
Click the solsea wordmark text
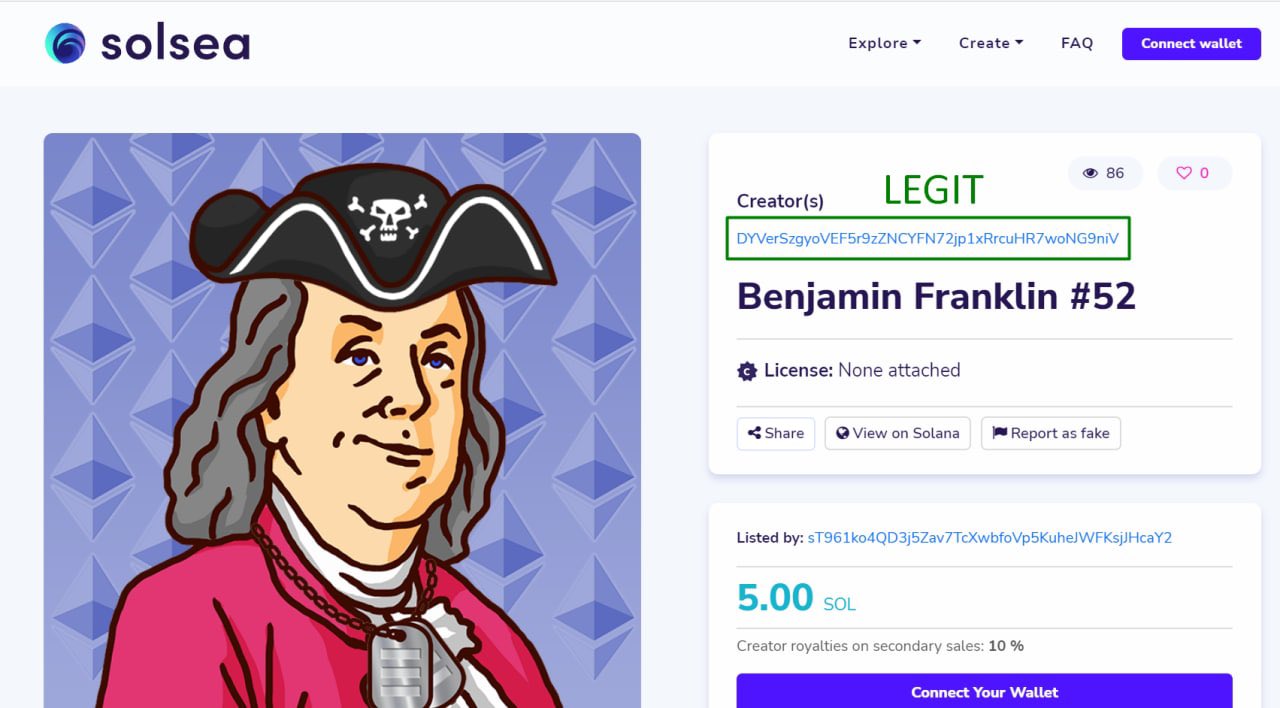(x=175, y=43)
